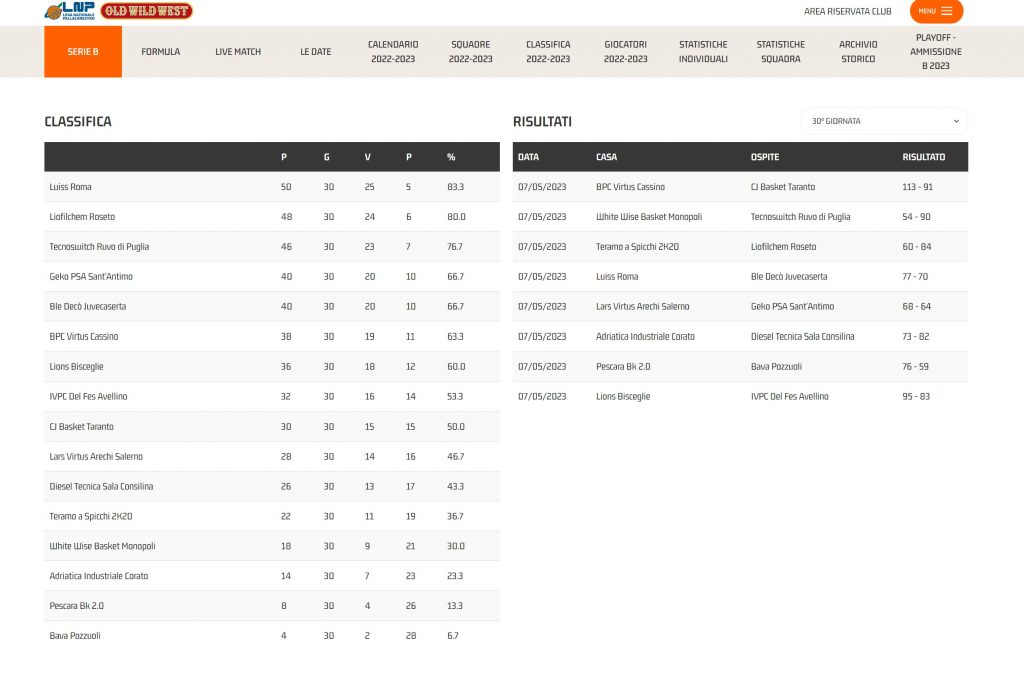Click the 77 - 70 result
The width and height of the screenshot is (1024, 678).
pyautogui.click(x=915, y=277)
